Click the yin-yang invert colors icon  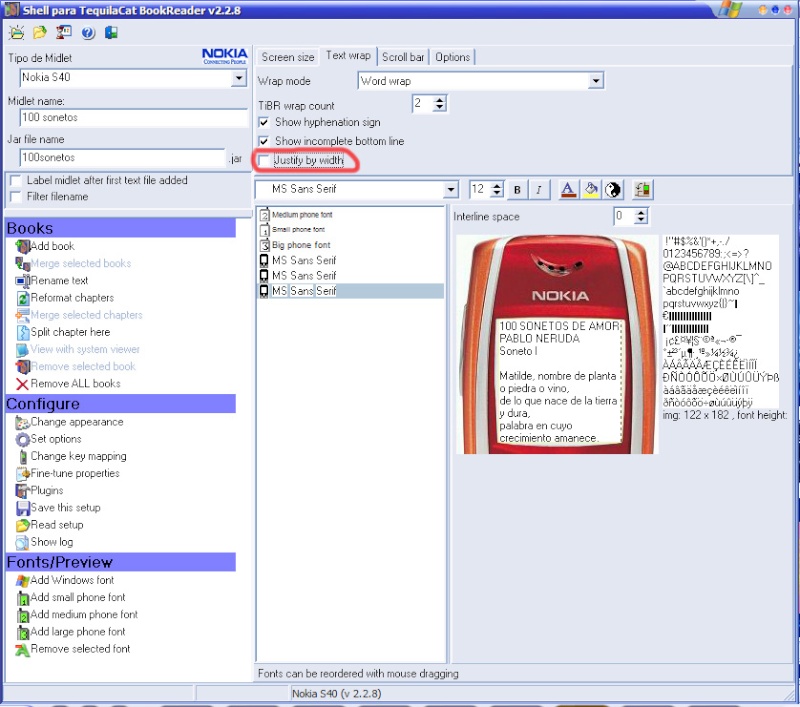(x=613, y=190)
